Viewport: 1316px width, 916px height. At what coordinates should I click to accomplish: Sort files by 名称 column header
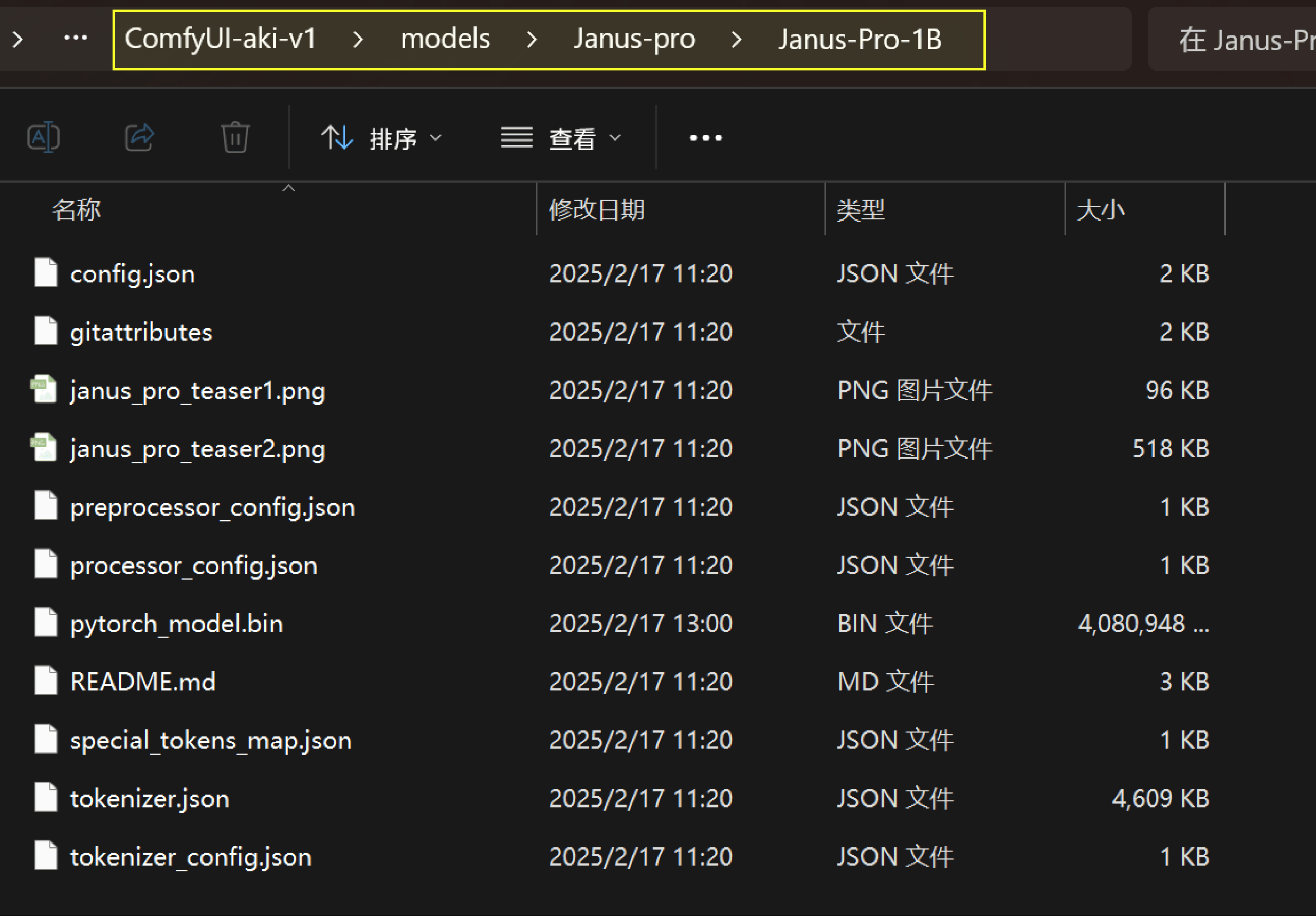click(77, 210)
